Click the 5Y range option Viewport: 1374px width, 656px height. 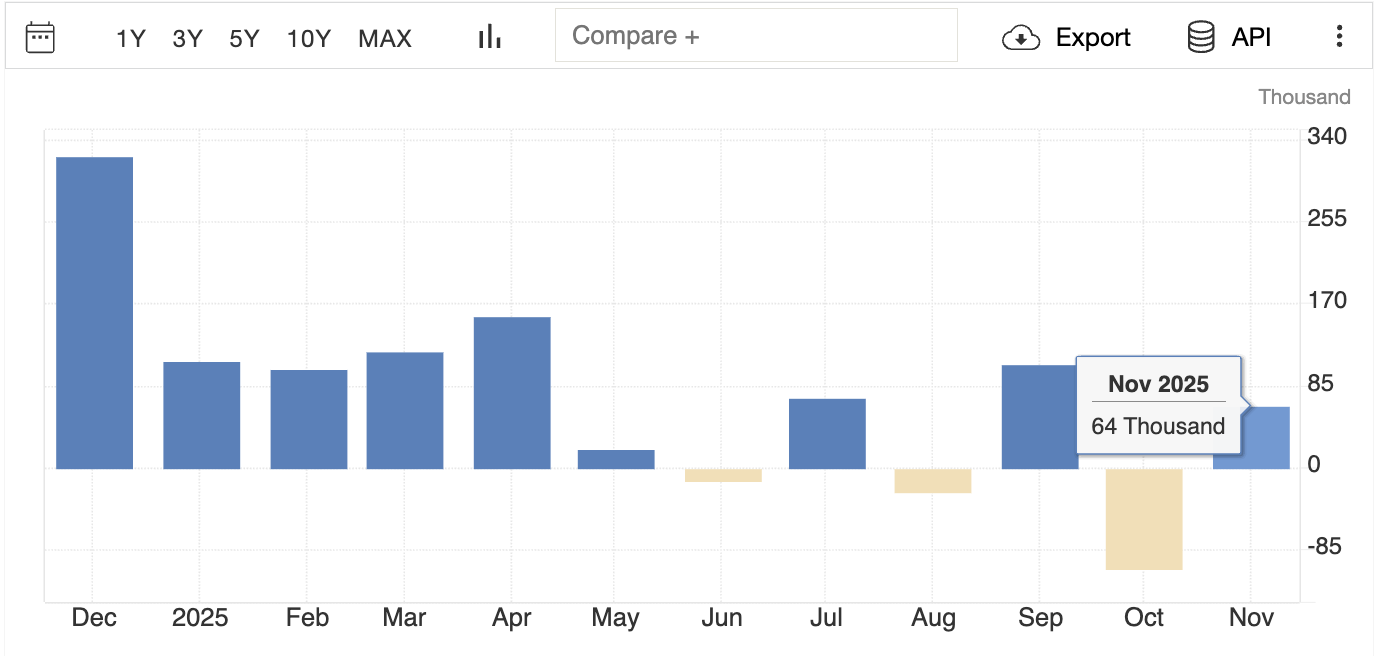coord(243,38)
